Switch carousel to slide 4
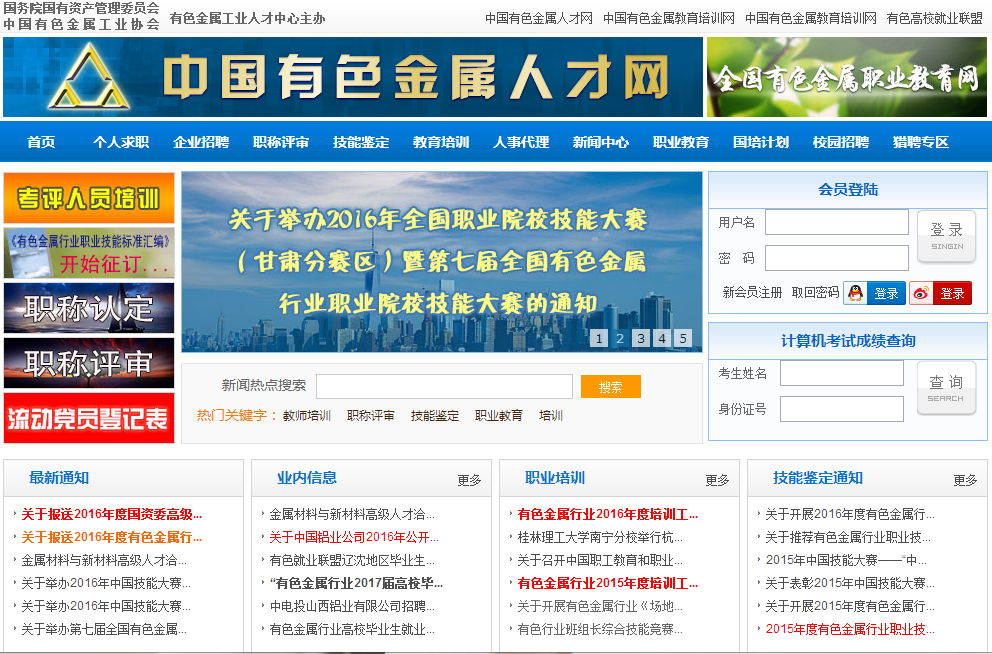 662,338
